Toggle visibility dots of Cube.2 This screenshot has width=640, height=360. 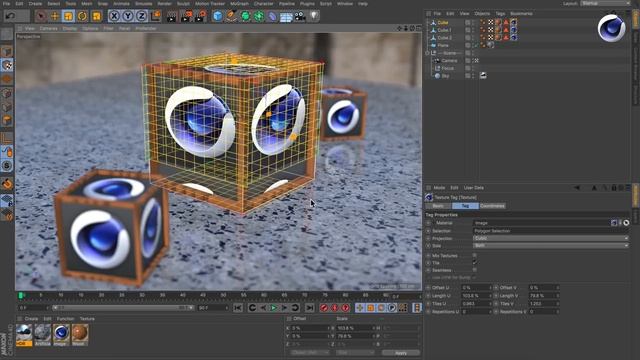[x=473, y=38]
